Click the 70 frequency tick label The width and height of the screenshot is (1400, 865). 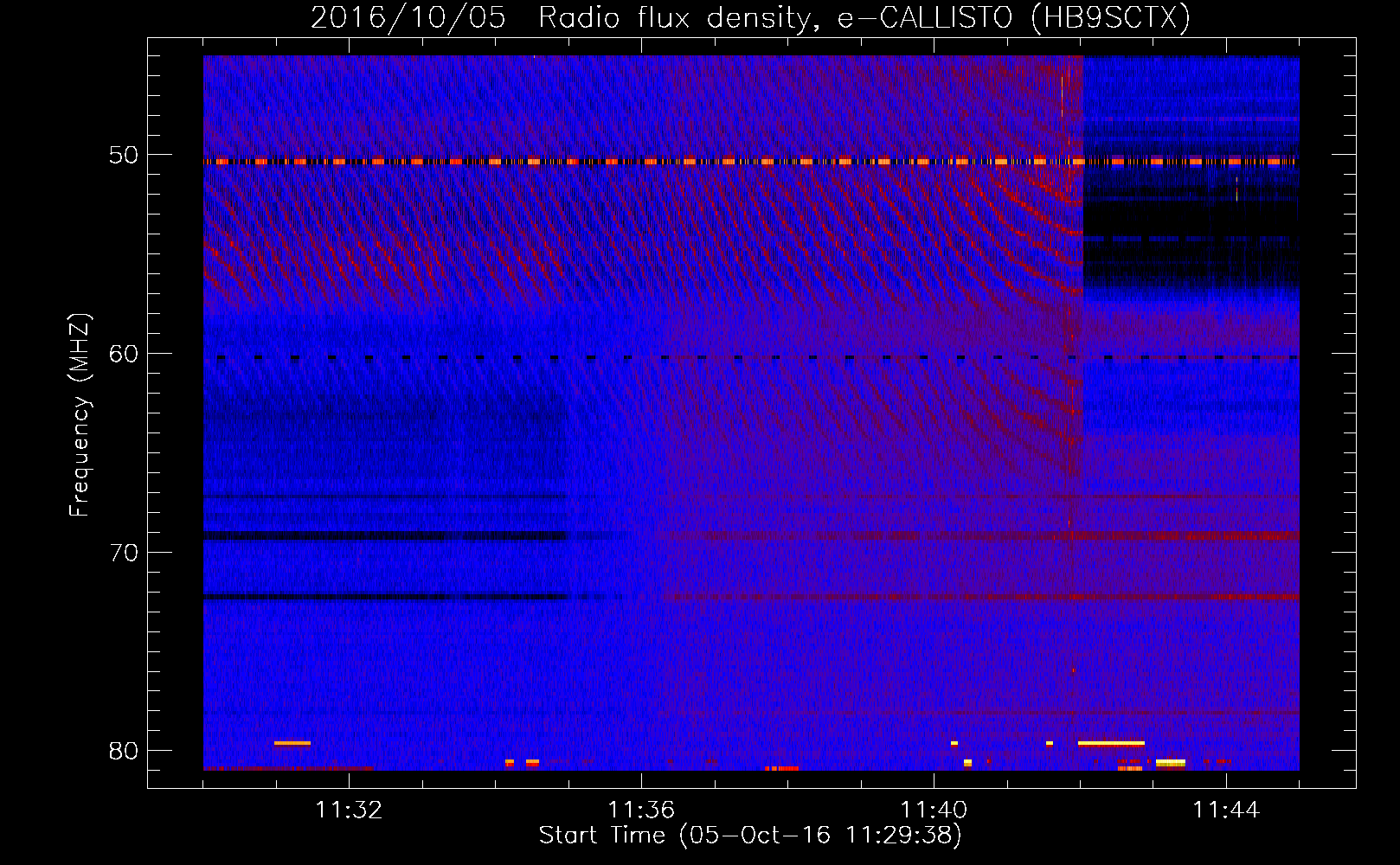click(x=124, y=552)
